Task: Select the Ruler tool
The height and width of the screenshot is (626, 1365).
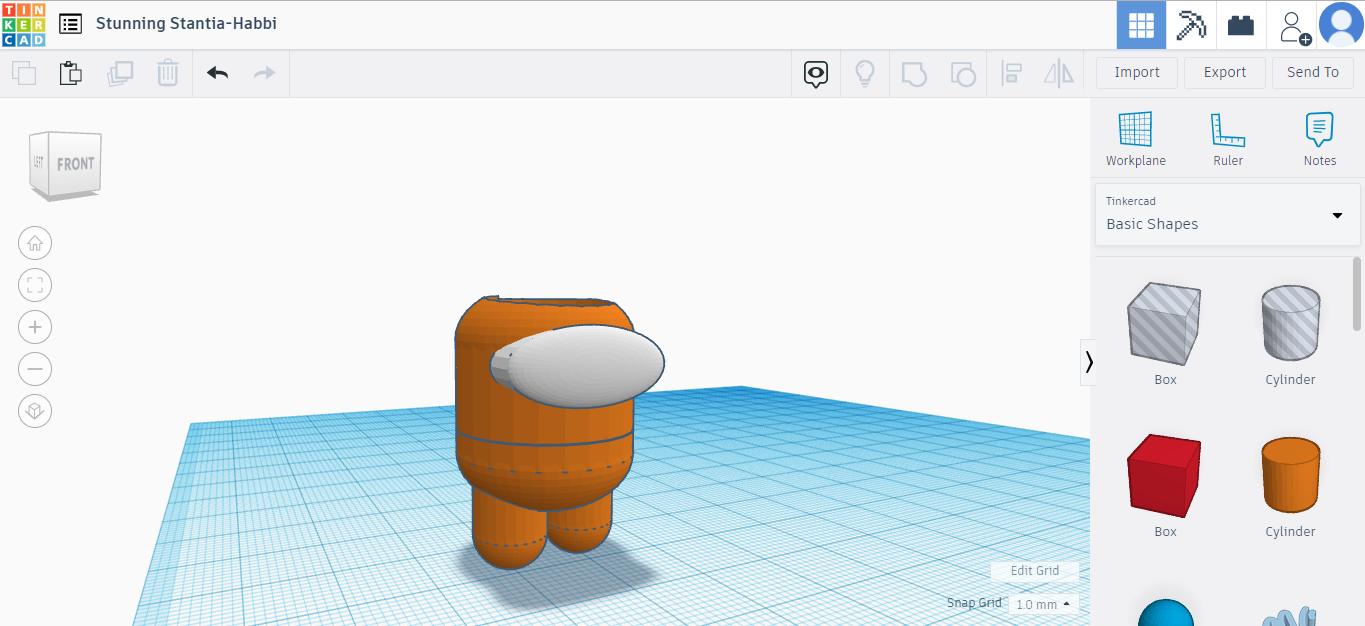Action: (1228, 139)
